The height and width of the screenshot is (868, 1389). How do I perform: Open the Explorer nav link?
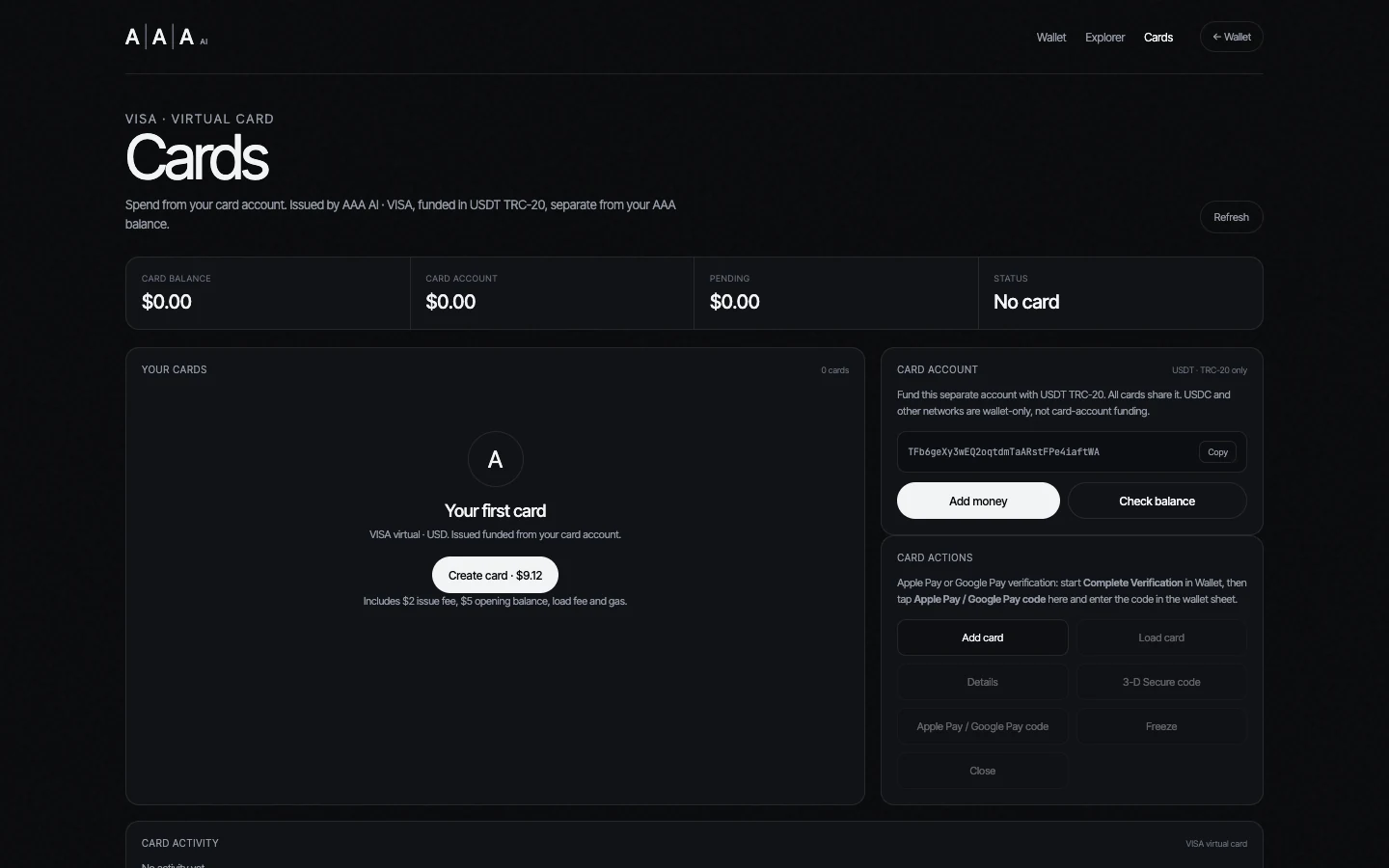click(1104, 38)
